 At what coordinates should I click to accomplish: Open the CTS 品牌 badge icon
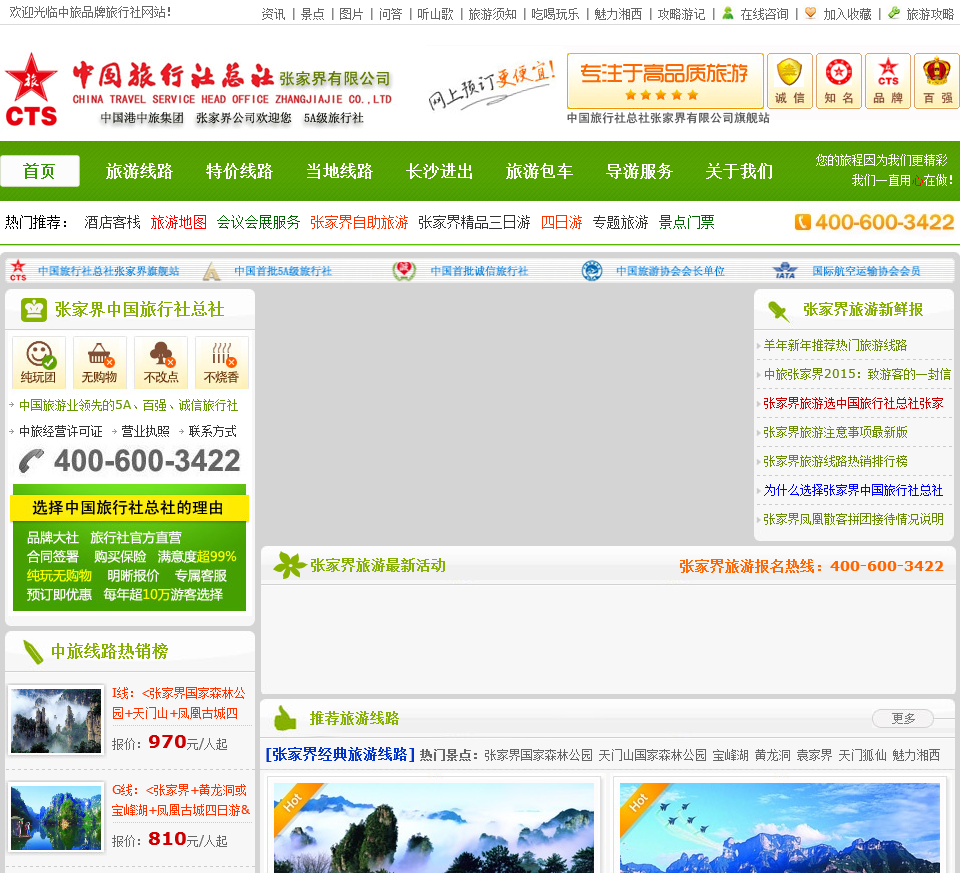click(888, 81)
